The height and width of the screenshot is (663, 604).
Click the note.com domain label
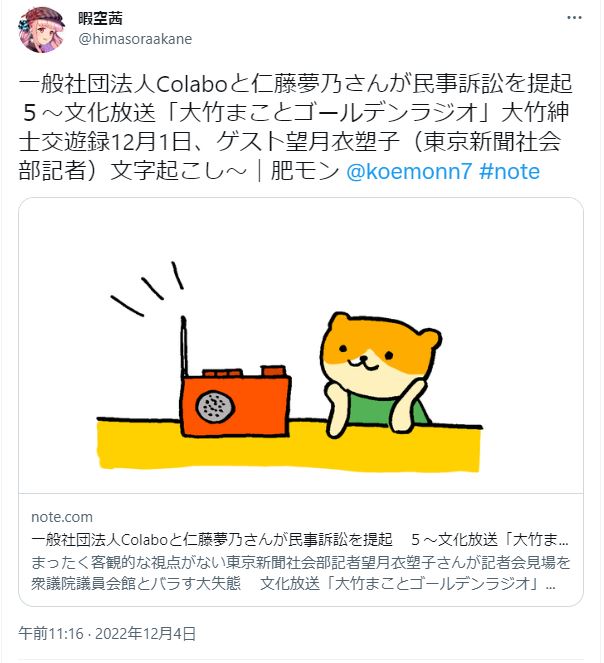coord(62,517)
